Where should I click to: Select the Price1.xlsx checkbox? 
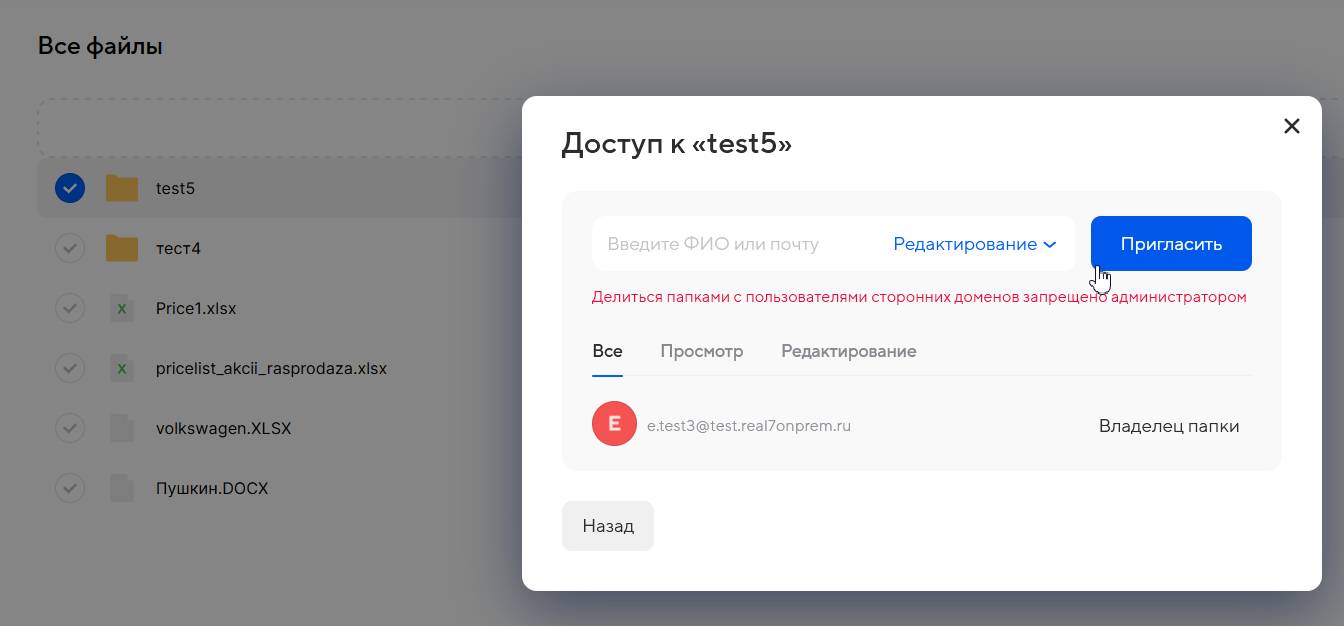click(70, 309)
